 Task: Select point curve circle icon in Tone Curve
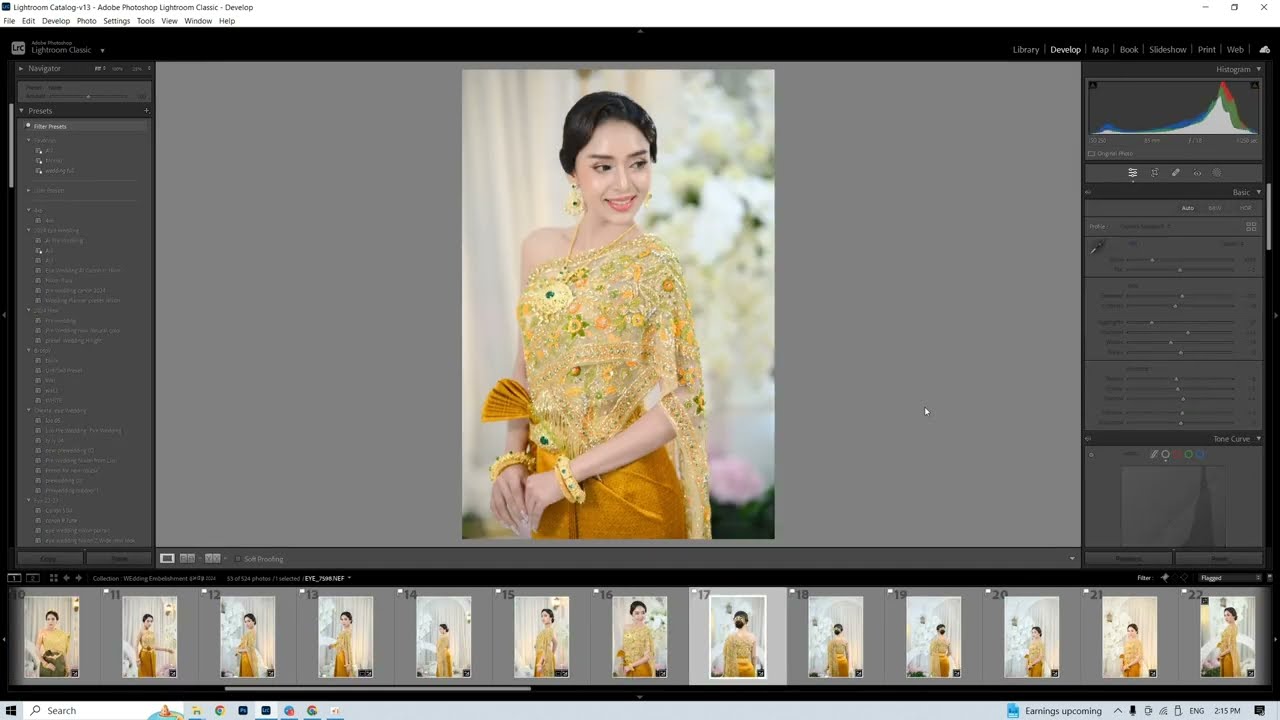point(1165,454)
